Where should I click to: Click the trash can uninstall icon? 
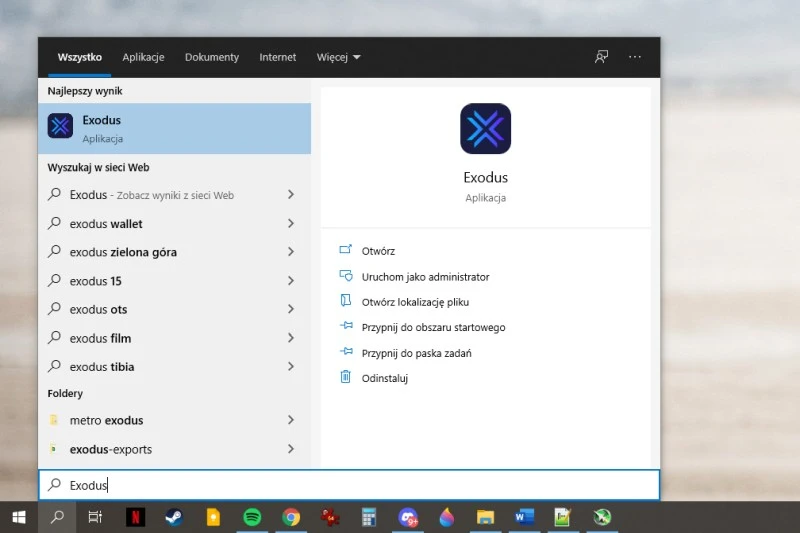pyautogui.click(x=345, y=376)
